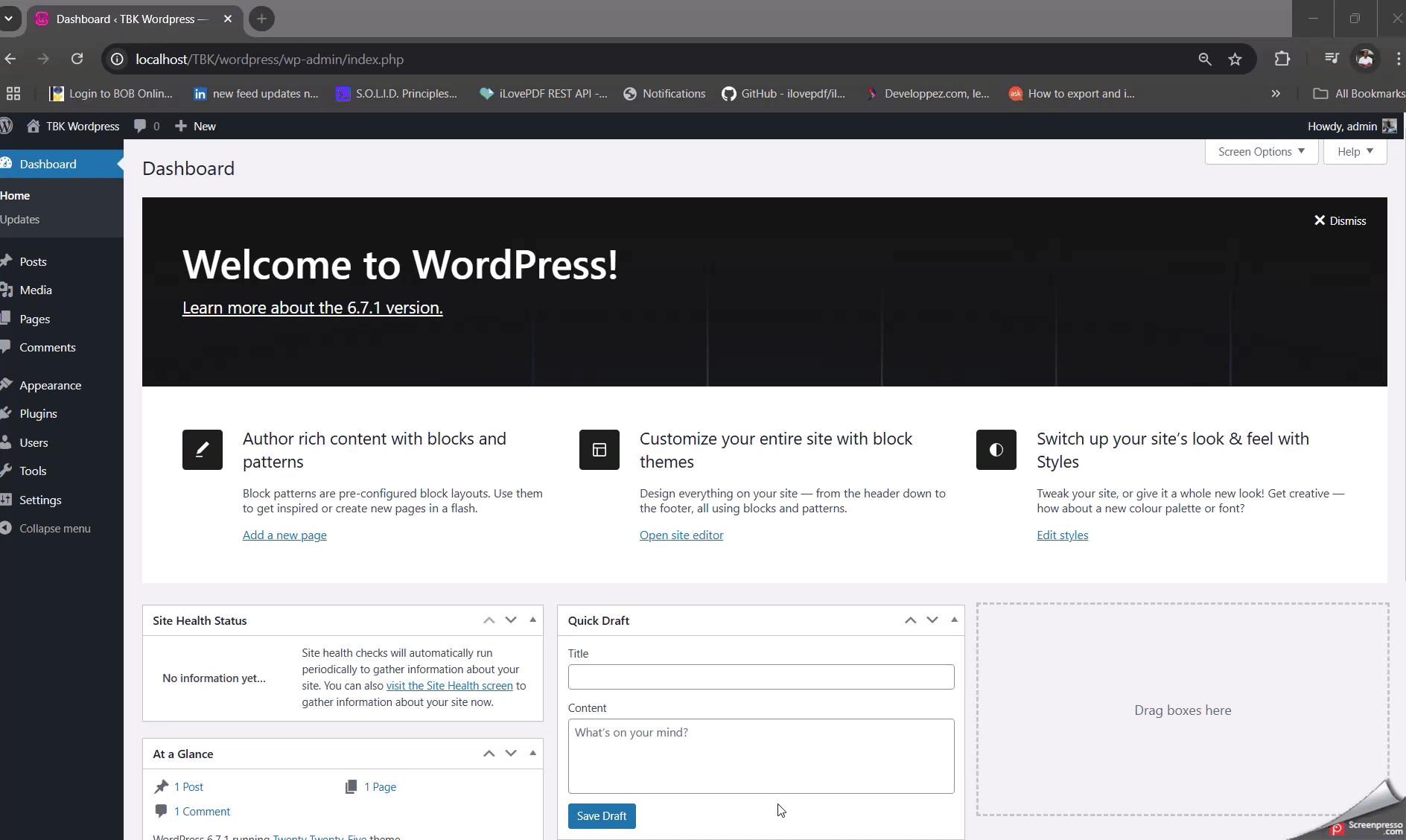This screenshot has height=840, width=1406.
Task: Click the Quick Draft Title input field
Action: 760,677
